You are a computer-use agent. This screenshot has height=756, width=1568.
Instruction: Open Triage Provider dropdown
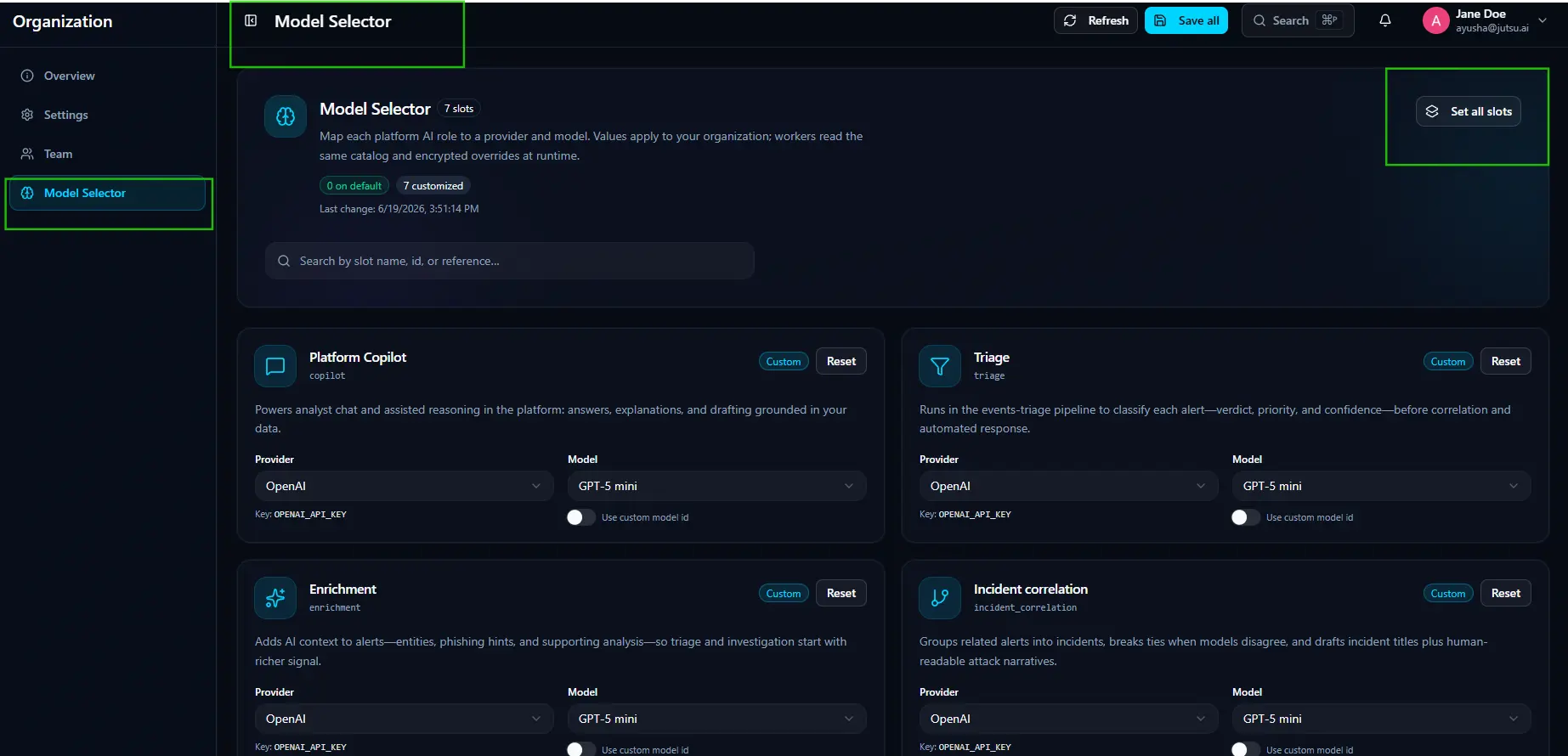[1068, 486]
